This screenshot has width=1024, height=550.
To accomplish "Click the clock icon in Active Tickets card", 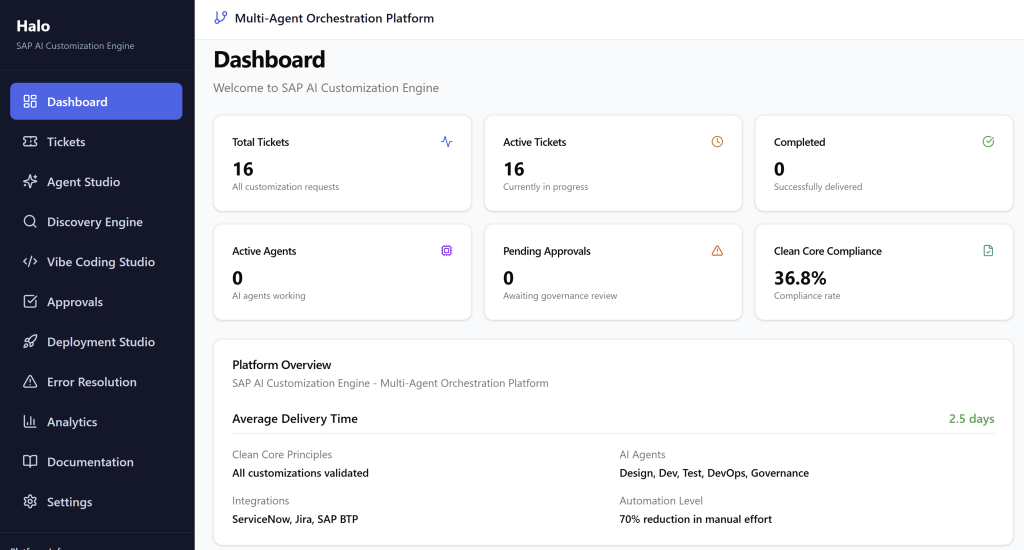I will coord(717,142).
